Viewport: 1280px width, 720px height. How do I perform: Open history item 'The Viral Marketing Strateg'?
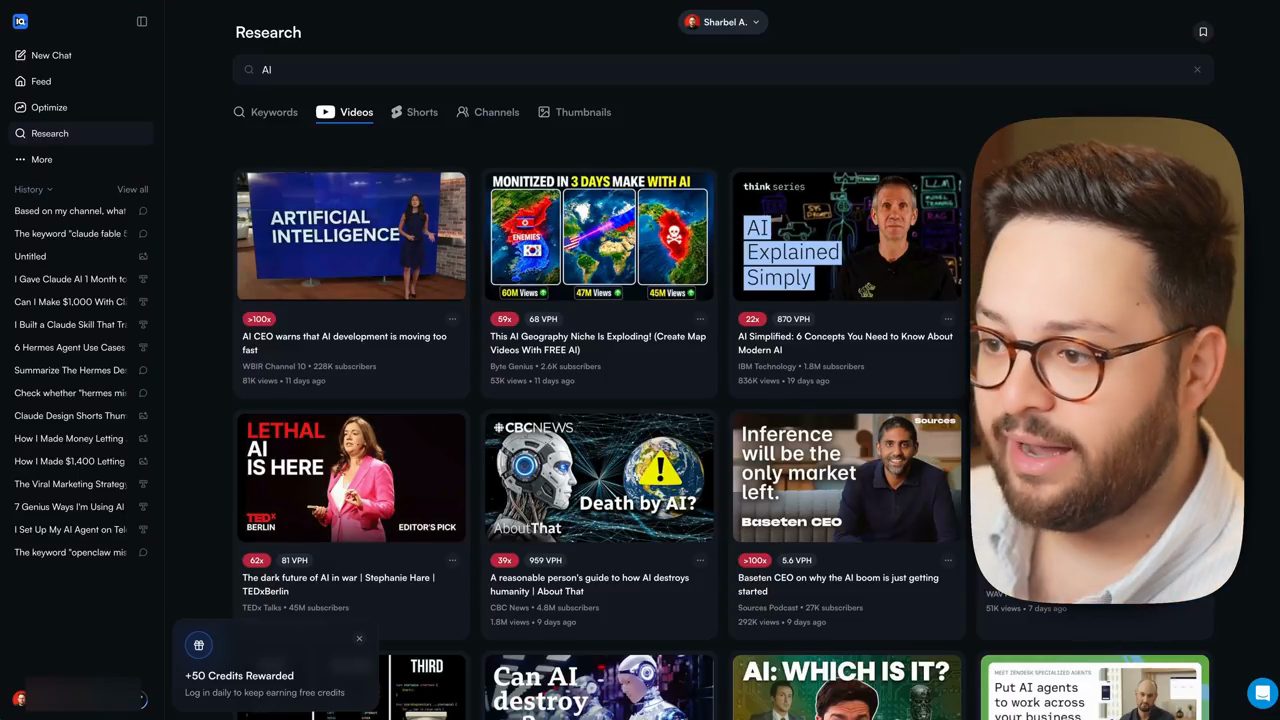[70, 484]
